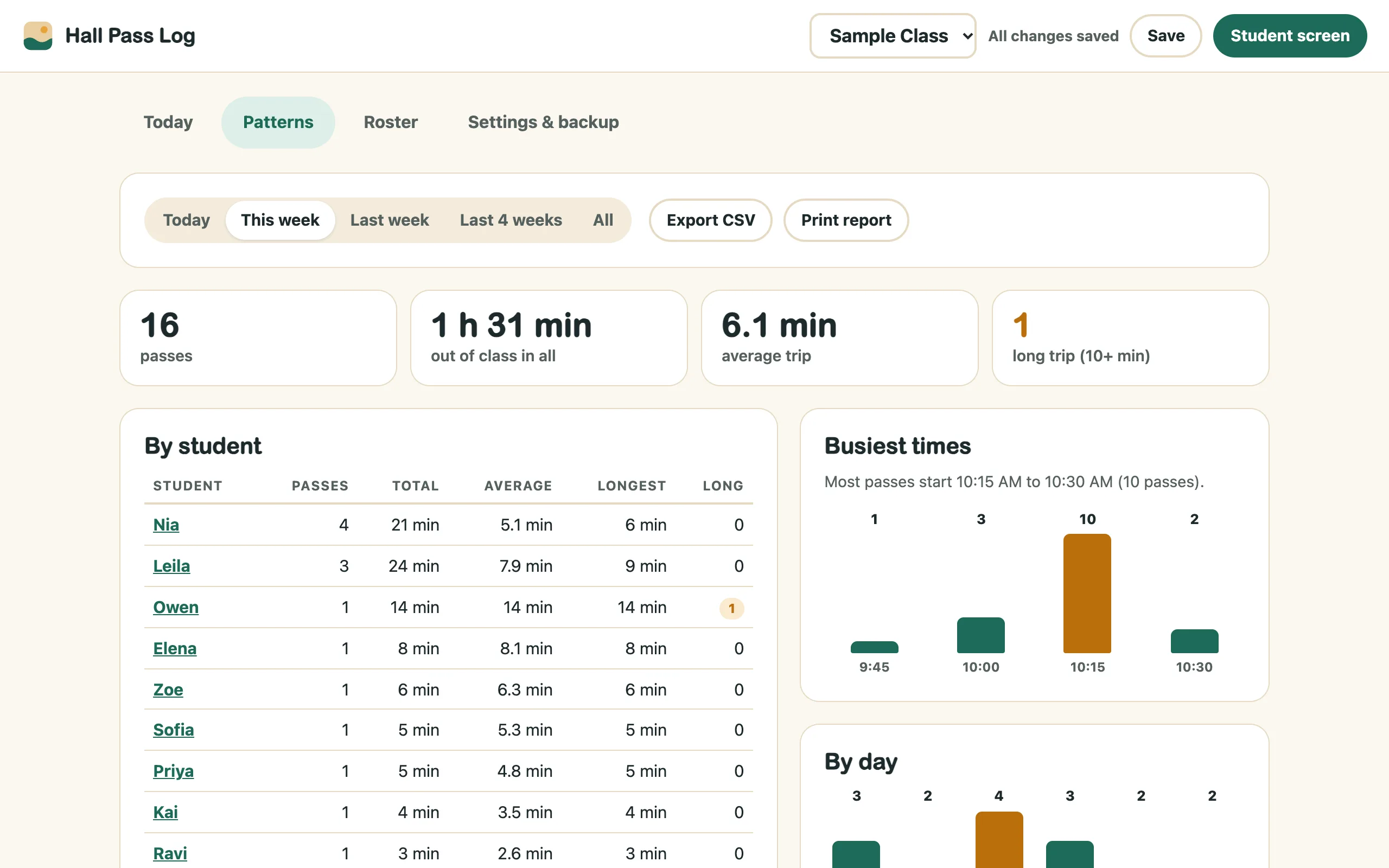Select the This week range
This screenshot has width=1389, height=868.
(x=280, y=220)
